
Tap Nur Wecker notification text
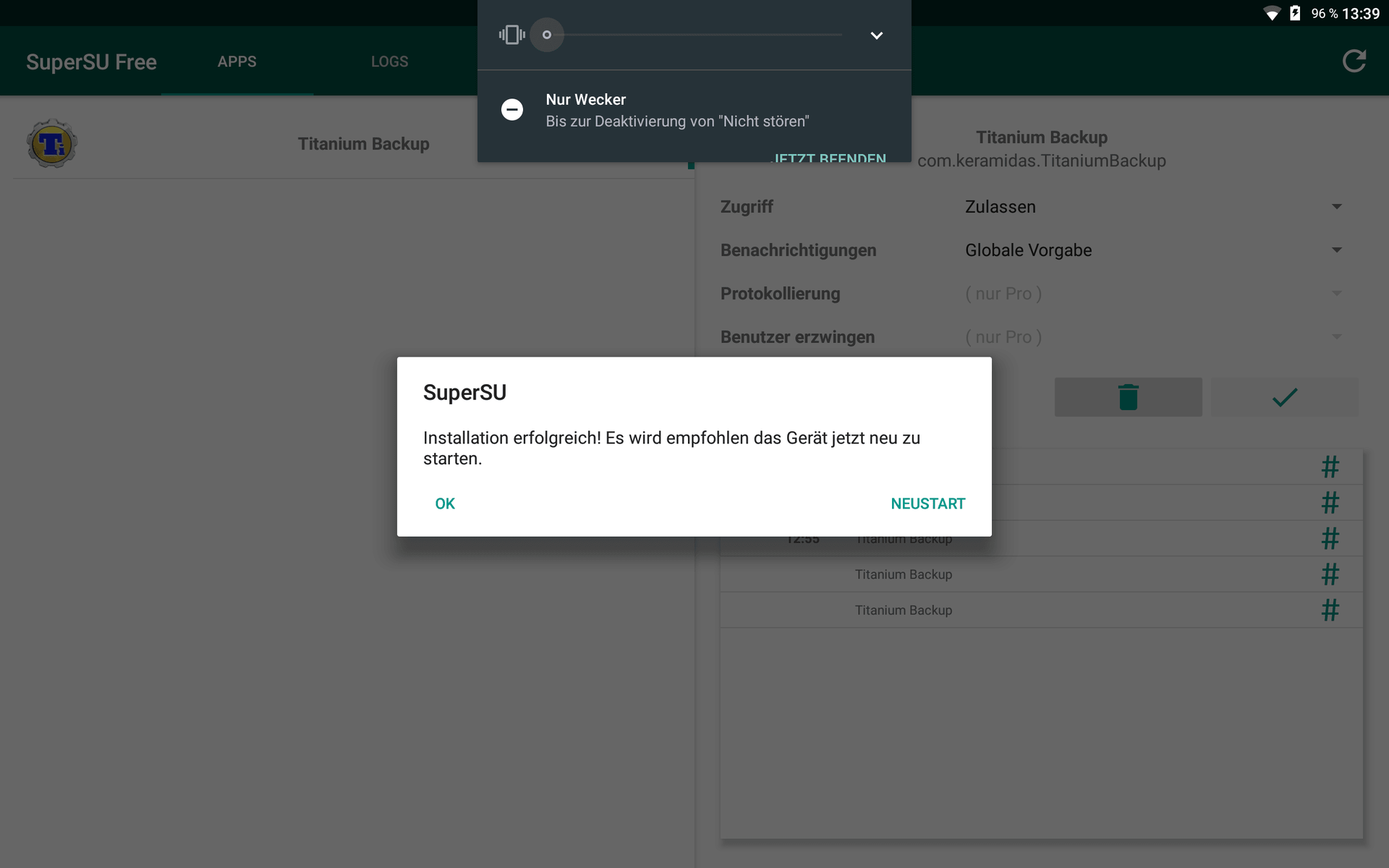click(586, 100)
